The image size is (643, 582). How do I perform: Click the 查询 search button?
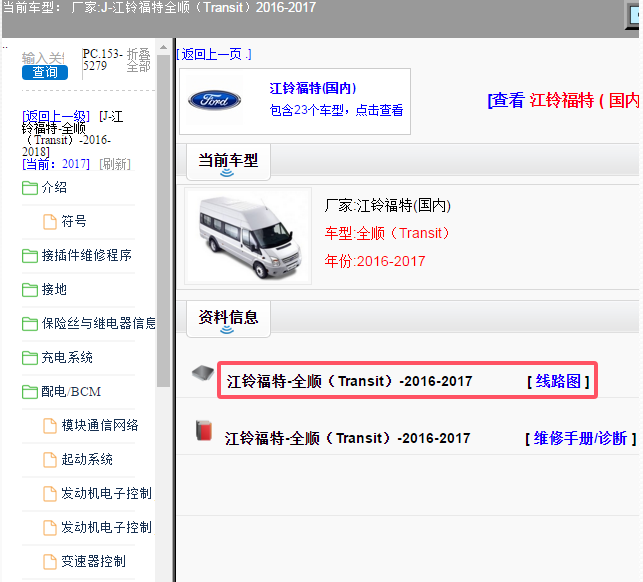[45, 73]
